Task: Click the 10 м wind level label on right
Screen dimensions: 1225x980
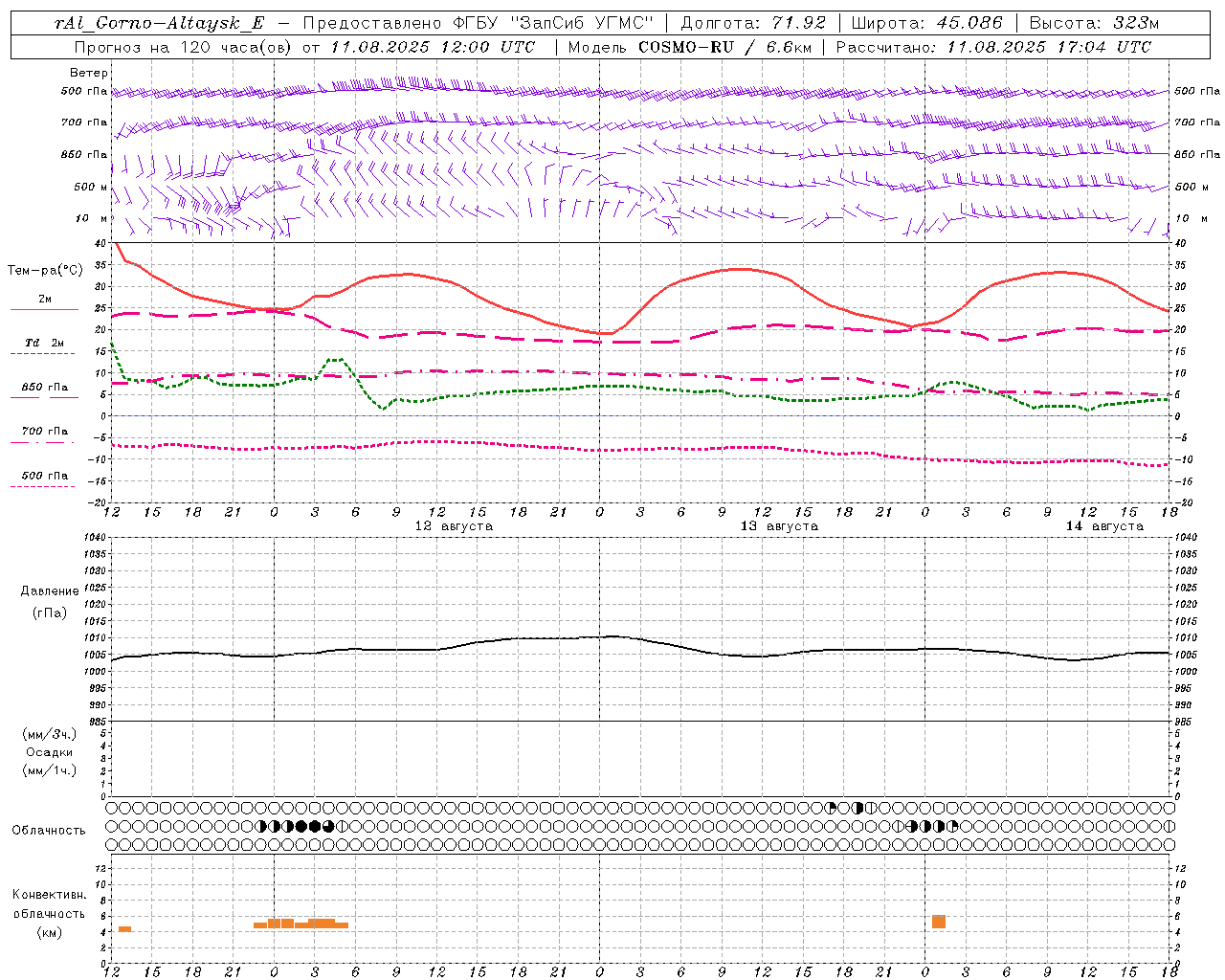Action: click(x=1192, y=219)
